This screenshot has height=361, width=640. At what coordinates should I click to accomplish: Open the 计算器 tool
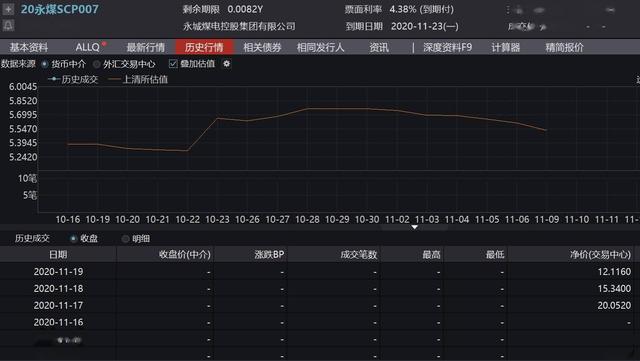(506, 47)
